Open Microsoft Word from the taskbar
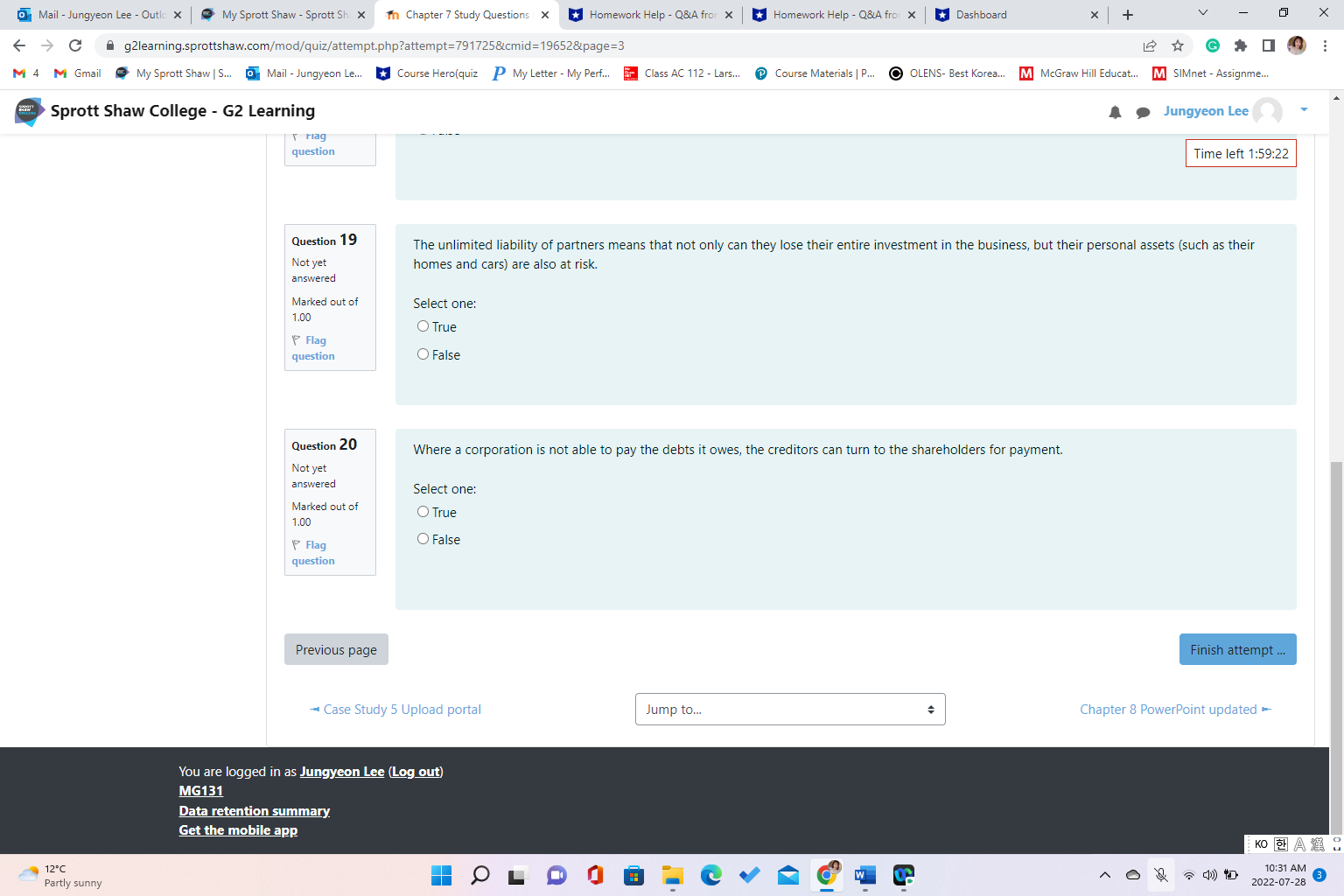The image size is (1344, 896). point(865,875)
